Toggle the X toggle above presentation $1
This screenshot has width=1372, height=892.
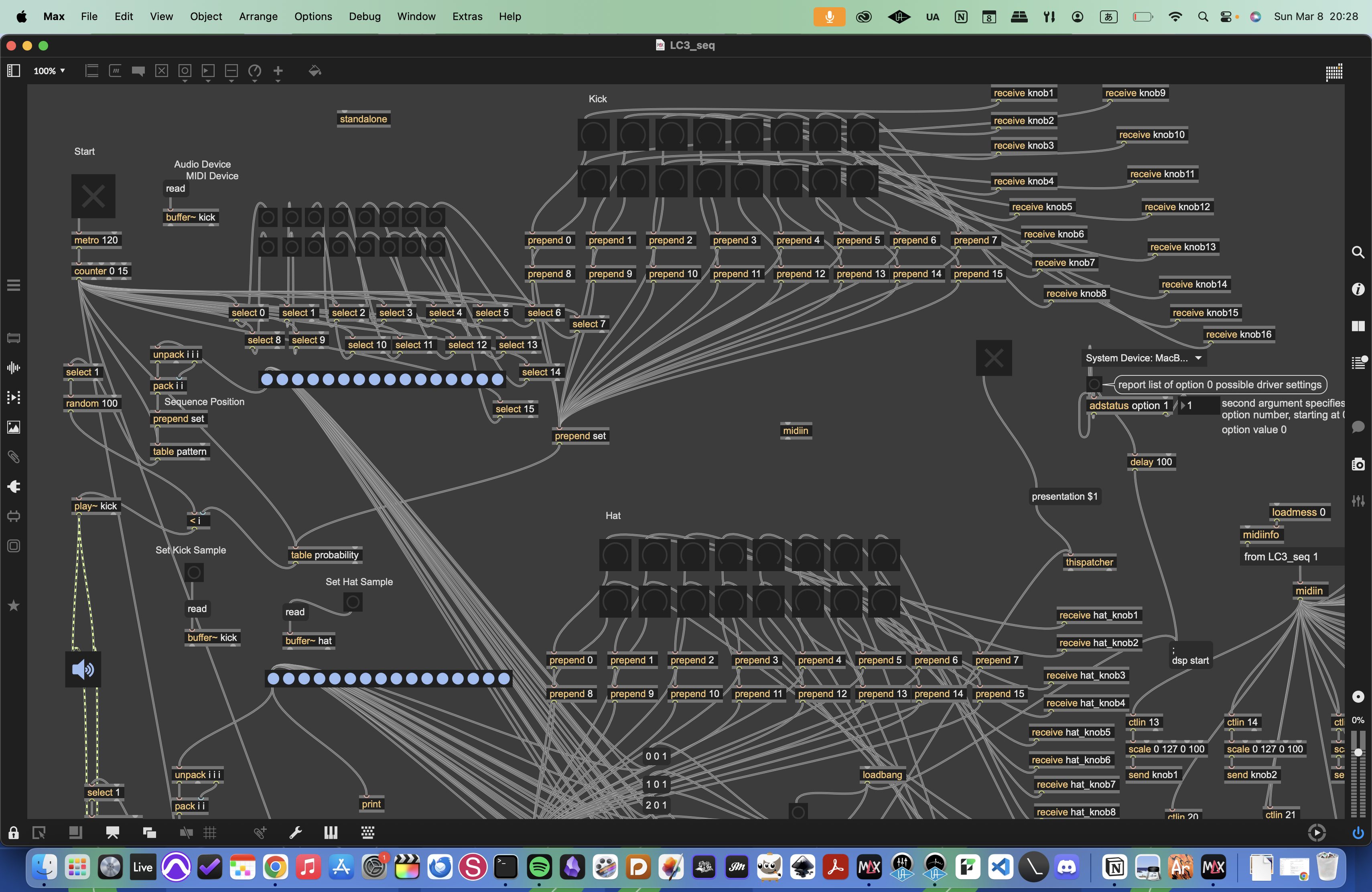(993, 358)
